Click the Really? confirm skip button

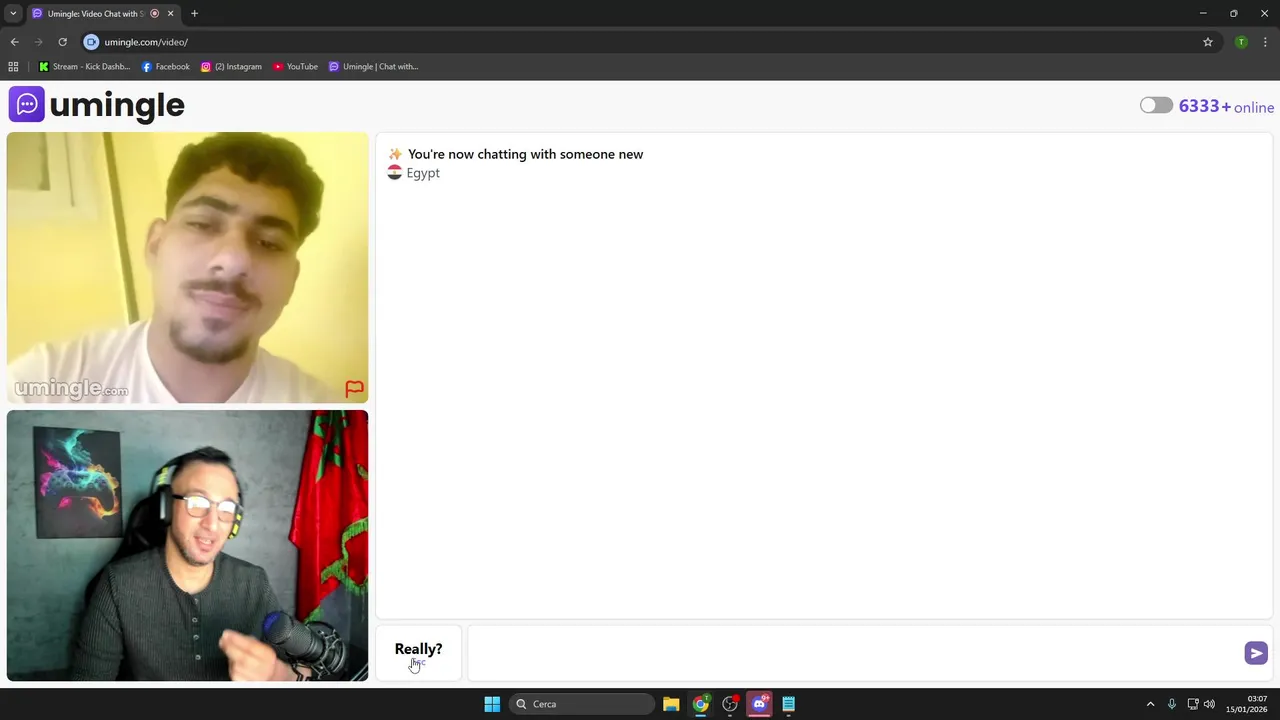[418, 652]
